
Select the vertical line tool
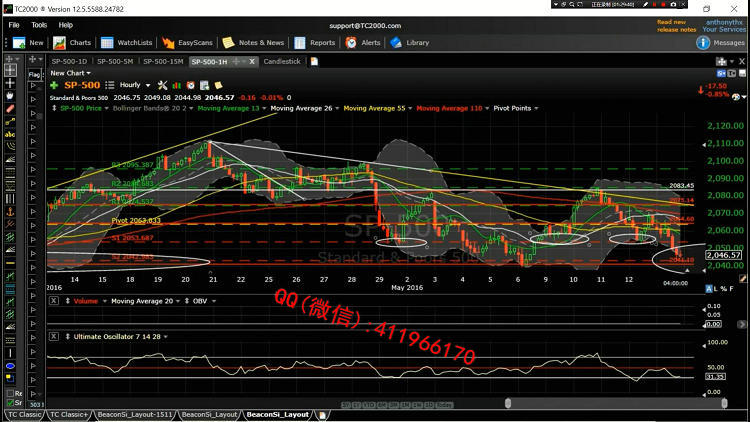click(x=10, y=353)
